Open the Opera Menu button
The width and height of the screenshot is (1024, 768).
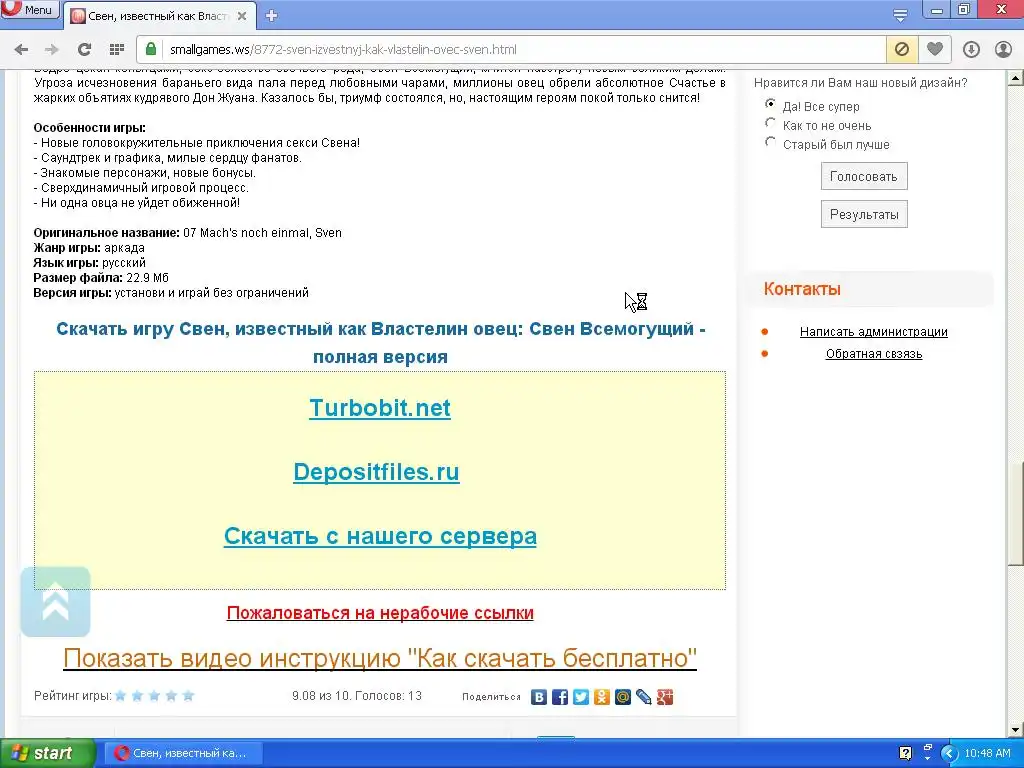(29, 9)
